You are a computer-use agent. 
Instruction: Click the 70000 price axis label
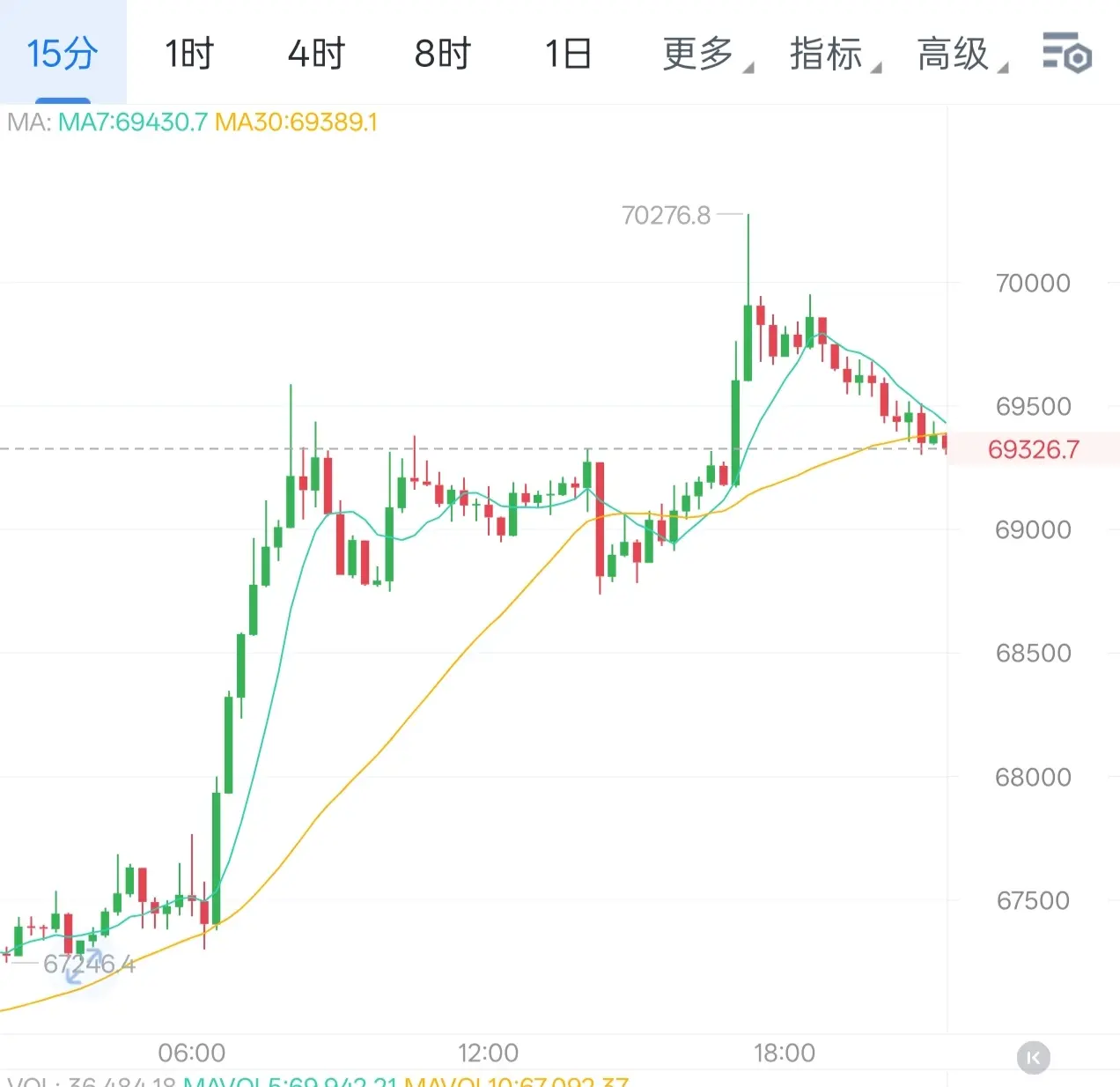[x=1033, y=283]
